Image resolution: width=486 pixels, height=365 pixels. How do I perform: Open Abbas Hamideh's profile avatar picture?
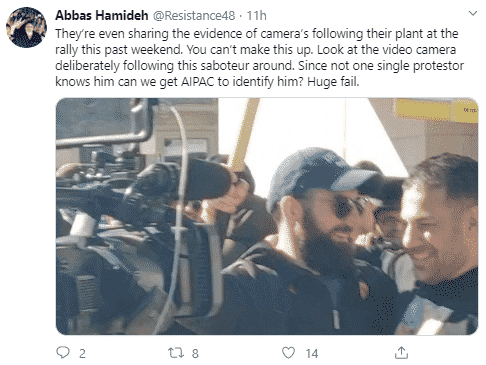coord(26,27)
